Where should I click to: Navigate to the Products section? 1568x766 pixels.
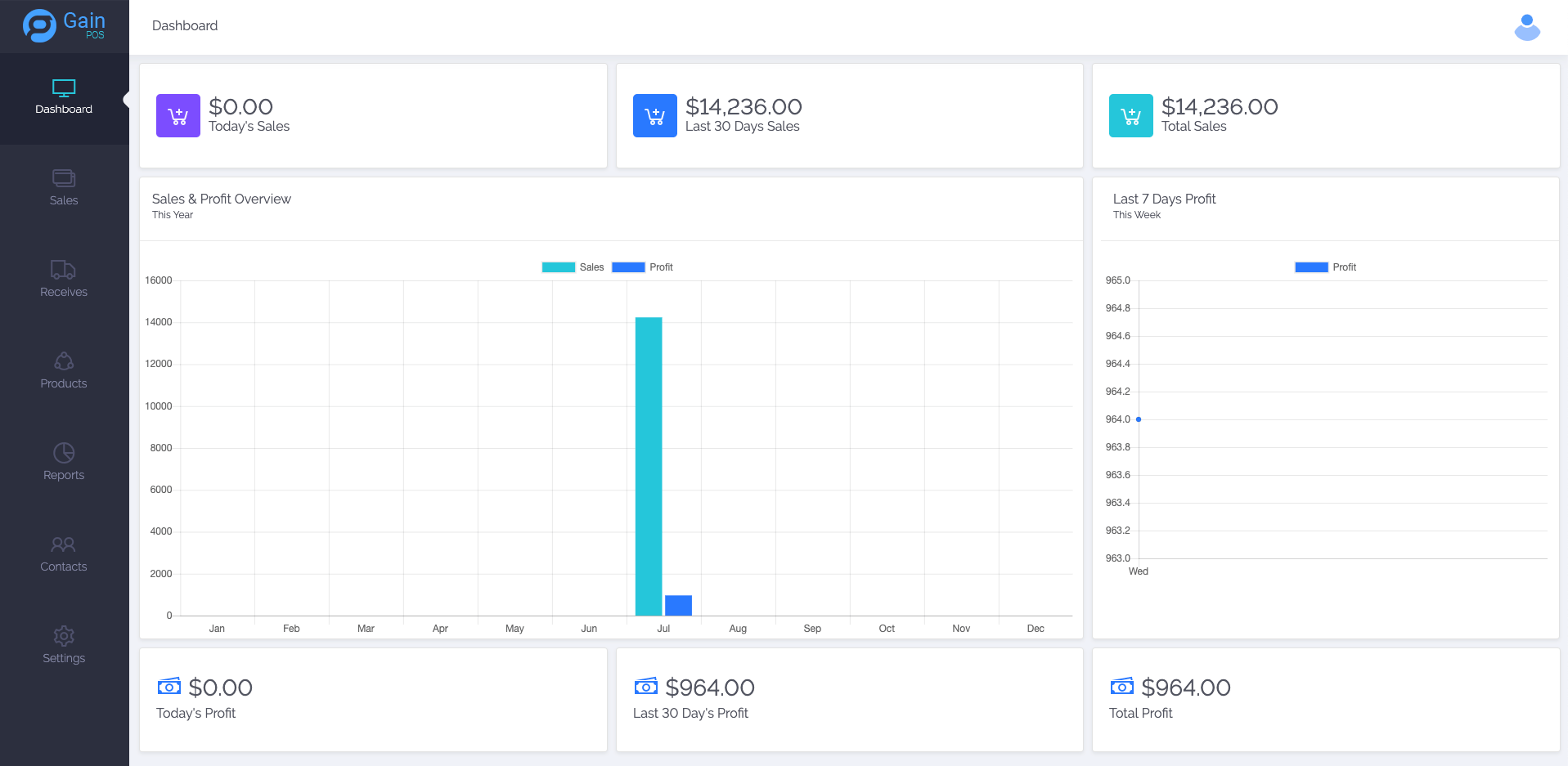[x=64, y=374]
